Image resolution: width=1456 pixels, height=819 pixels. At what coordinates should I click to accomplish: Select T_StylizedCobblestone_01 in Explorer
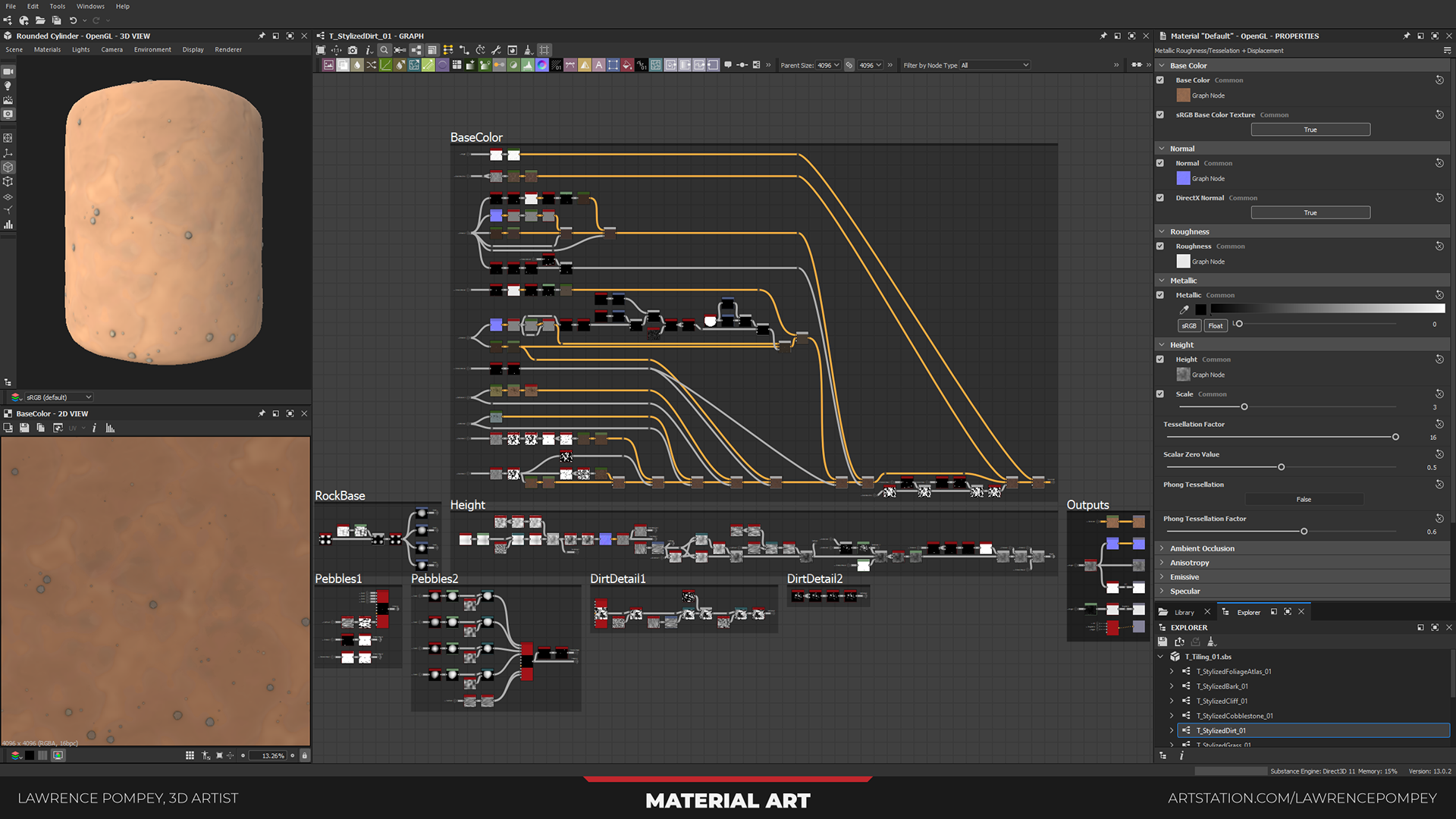coord(1235,716)
